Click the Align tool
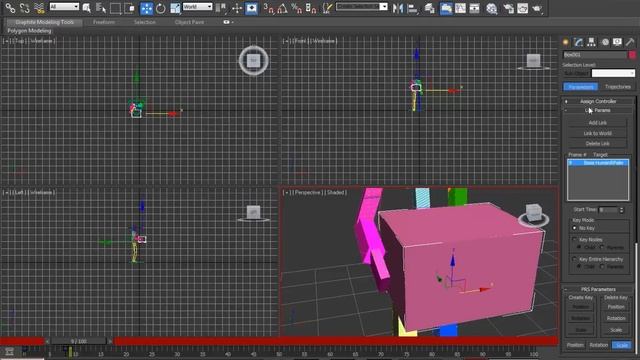The image size is (640, 360). pos(413,8)
